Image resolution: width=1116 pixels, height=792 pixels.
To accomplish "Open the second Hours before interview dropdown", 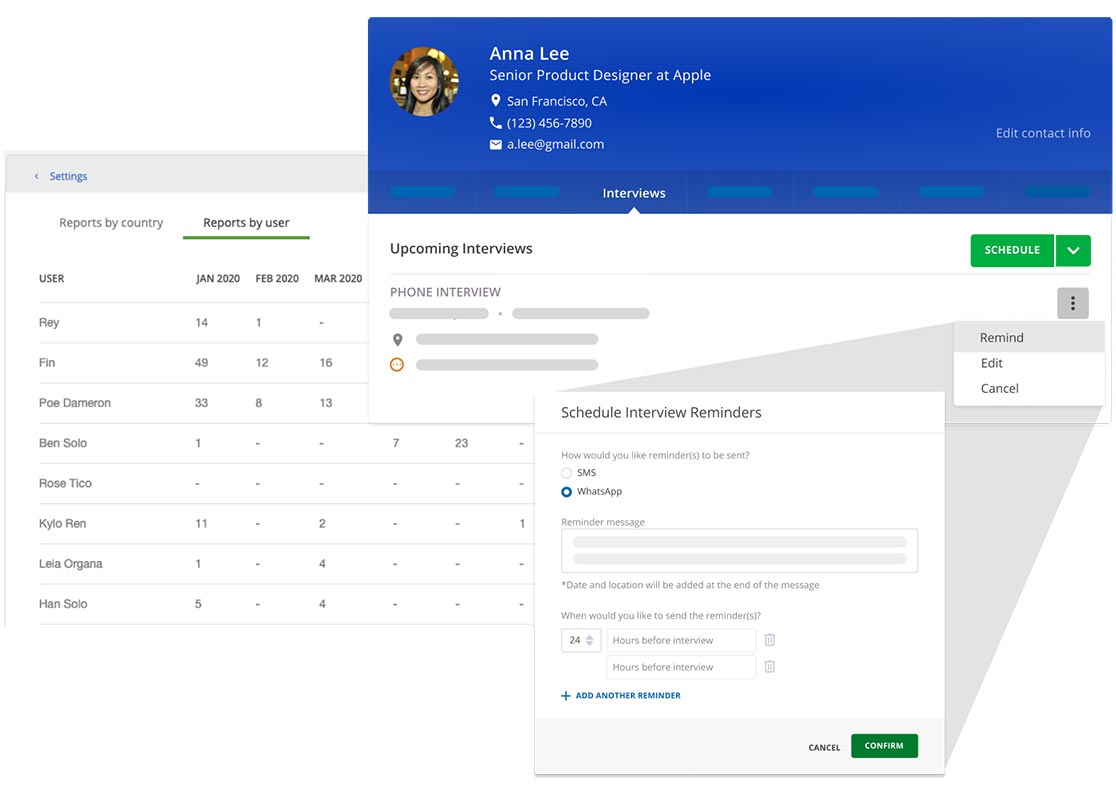I will (681, 667).
